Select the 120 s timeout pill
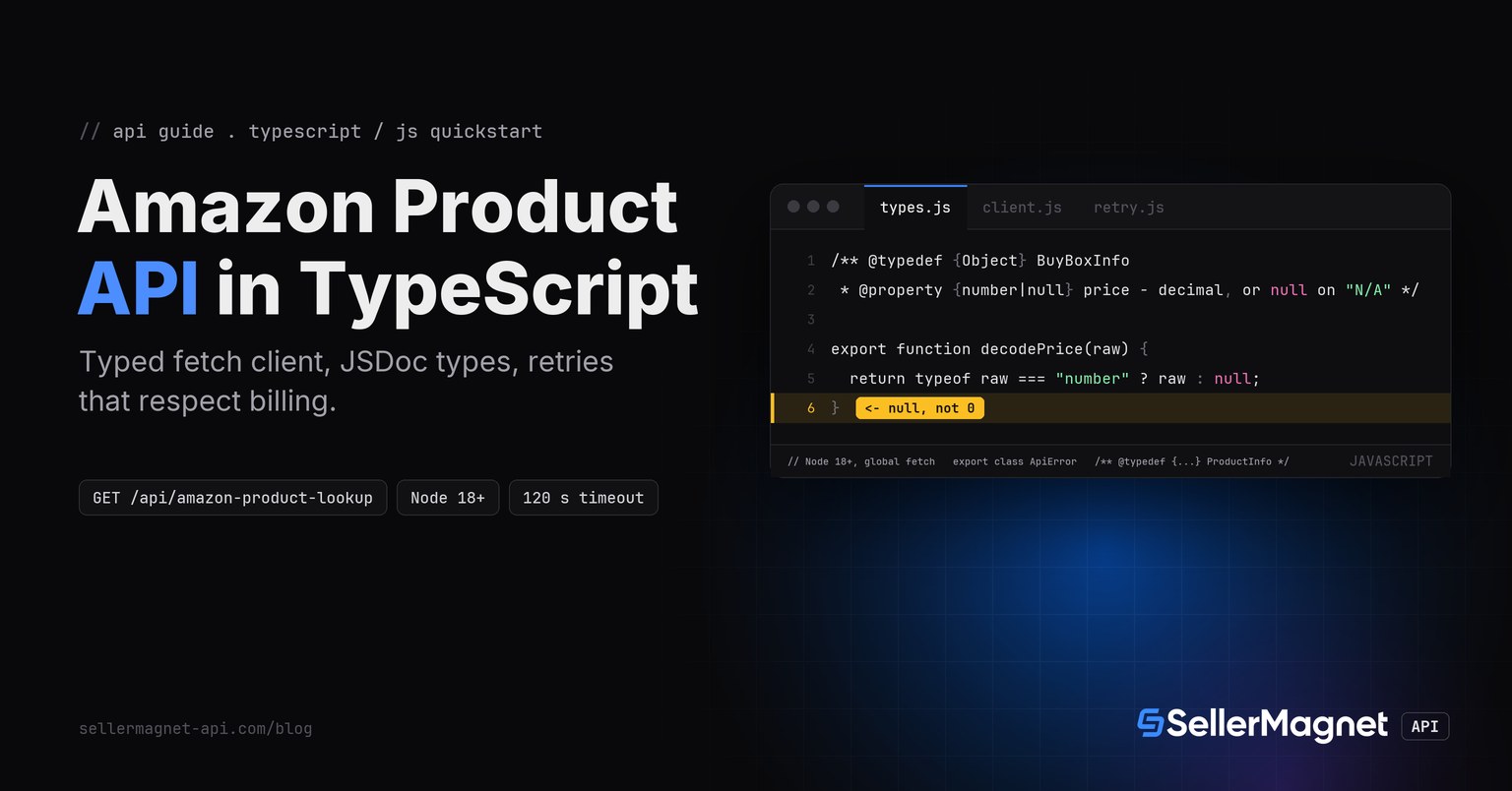Screen dimensions: 1512x791 [583, 498]
